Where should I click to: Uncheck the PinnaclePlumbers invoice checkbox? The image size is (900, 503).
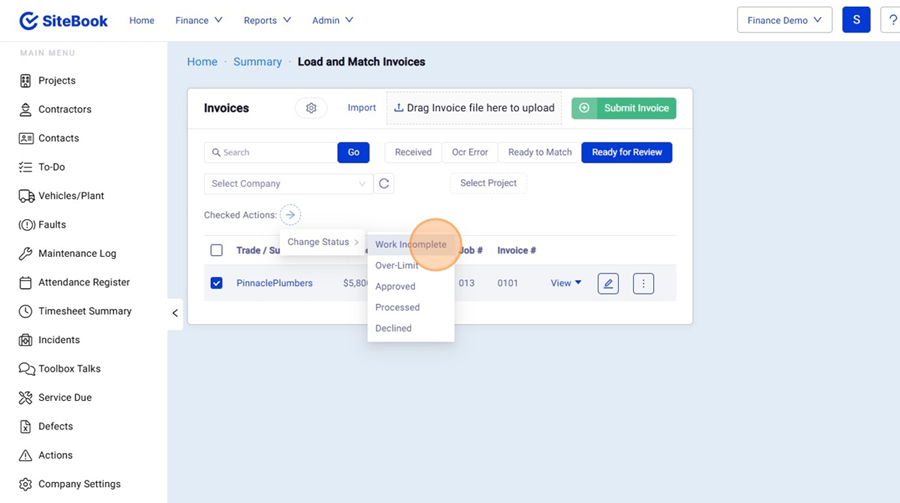(217, 284)
